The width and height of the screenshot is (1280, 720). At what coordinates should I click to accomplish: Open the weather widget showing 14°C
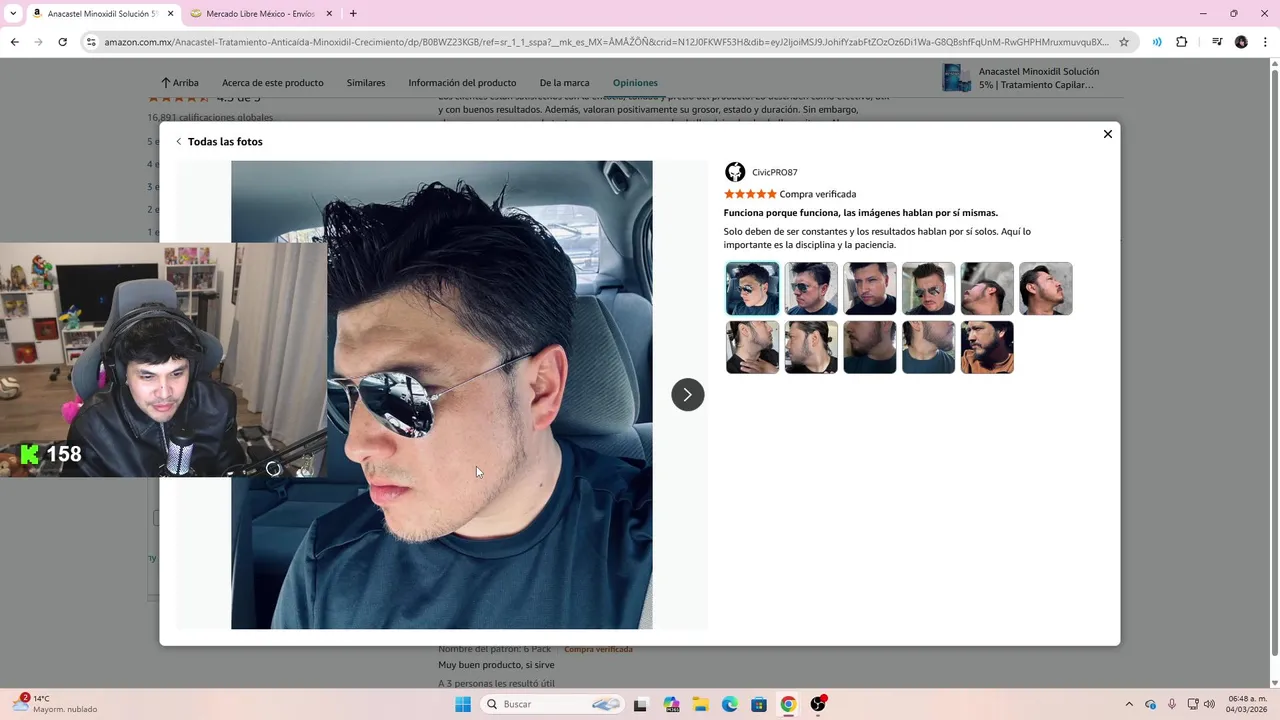pyautogui.click(x=55, y=704)
